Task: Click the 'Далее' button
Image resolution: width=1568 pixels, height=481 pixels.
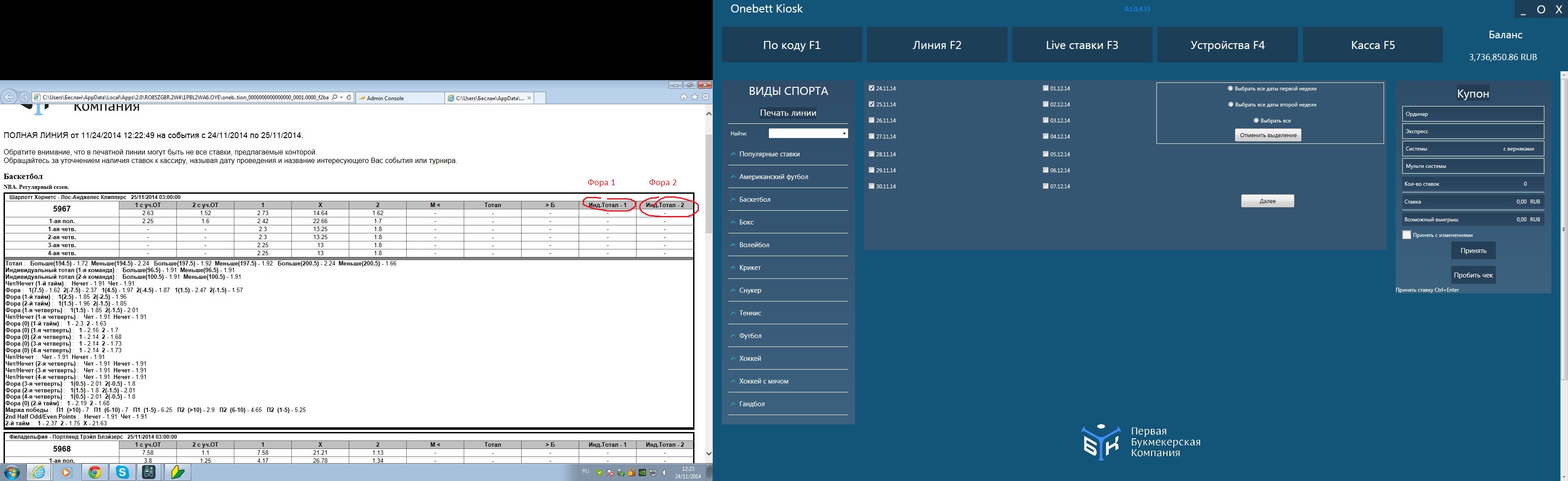Action: tap(1267, 201)
